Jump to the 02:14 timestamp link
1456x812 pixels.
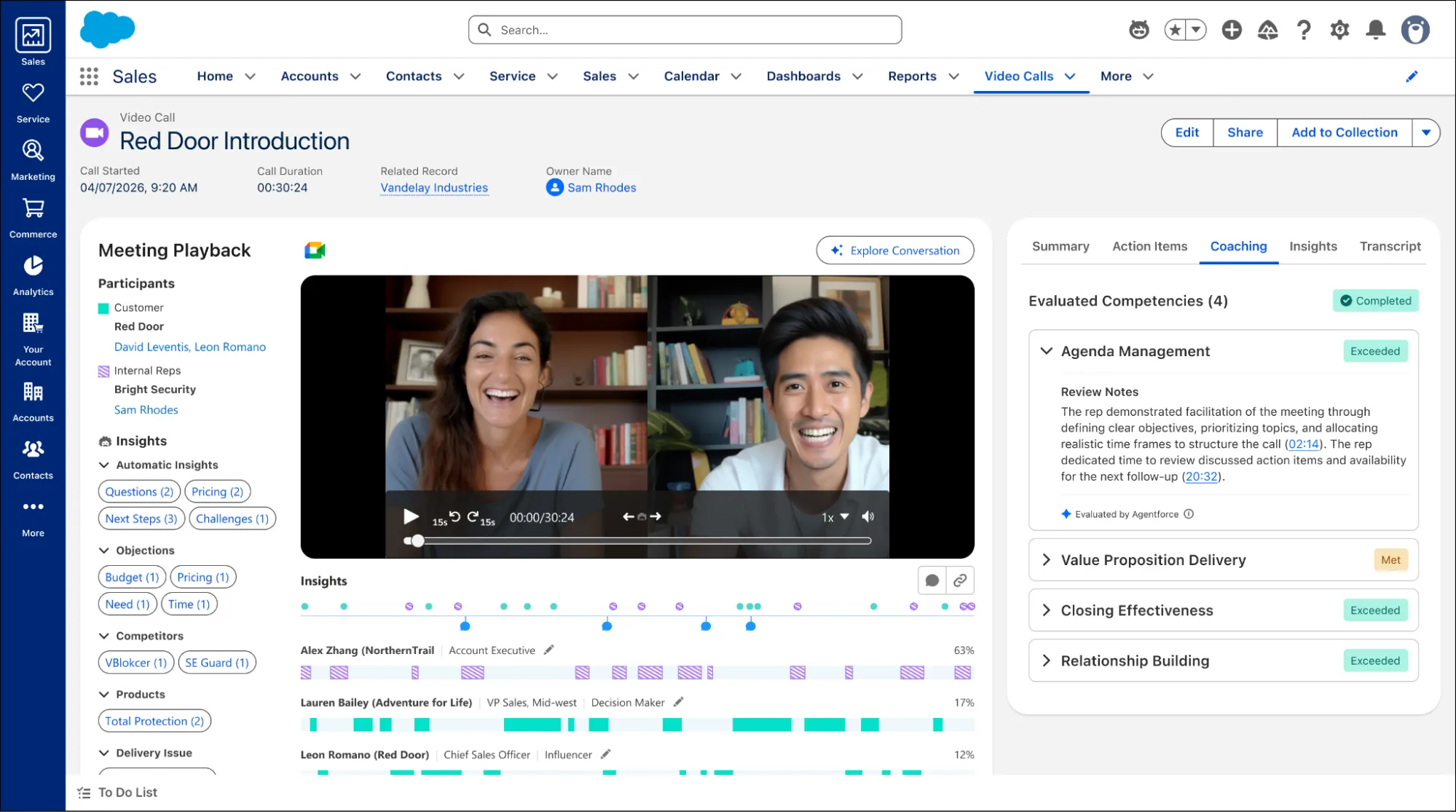1304,444
